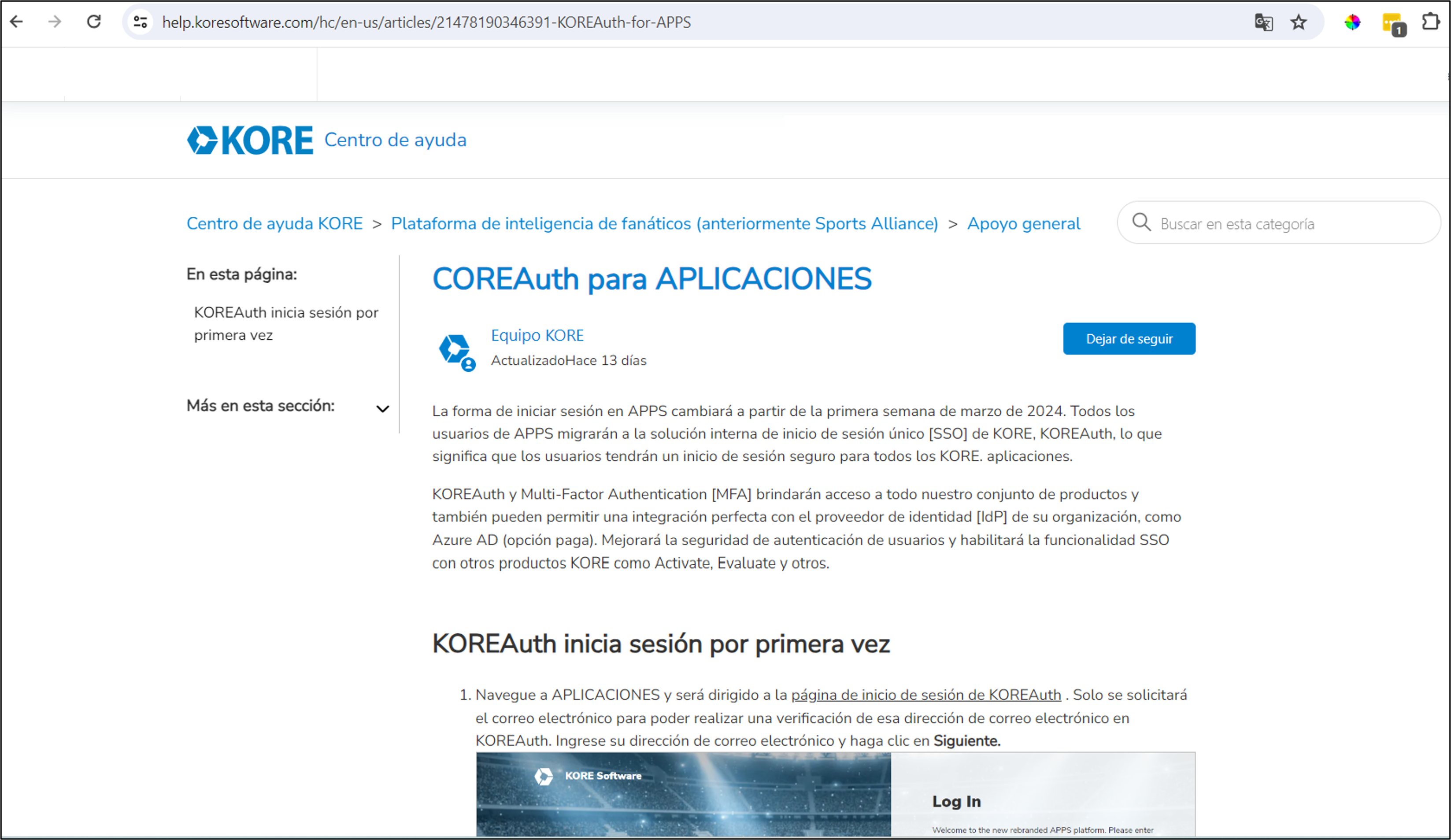Reload the page with refresh icon
The image size is (1451, 840).
tap(94, 22)
